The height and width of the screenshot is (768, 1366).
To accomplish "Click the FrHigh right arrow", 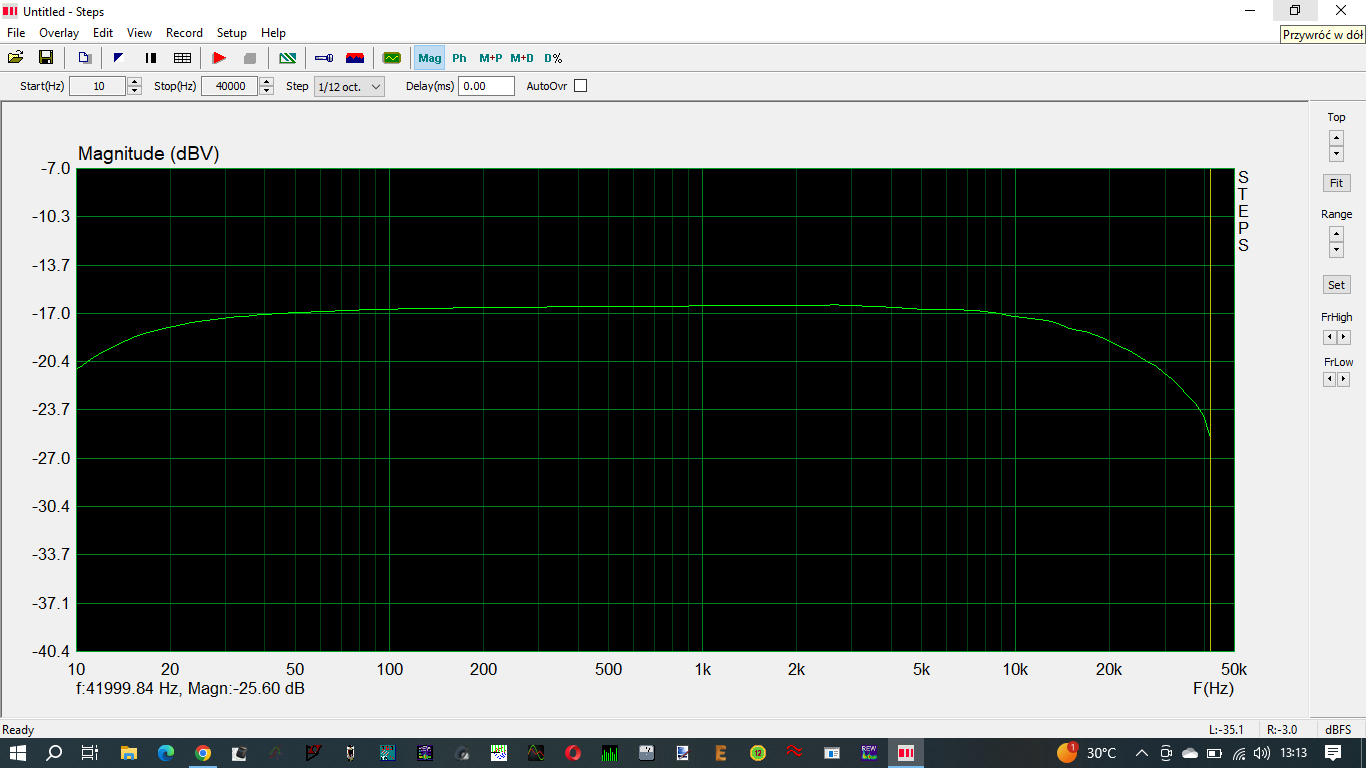I will pos(1343,337).
